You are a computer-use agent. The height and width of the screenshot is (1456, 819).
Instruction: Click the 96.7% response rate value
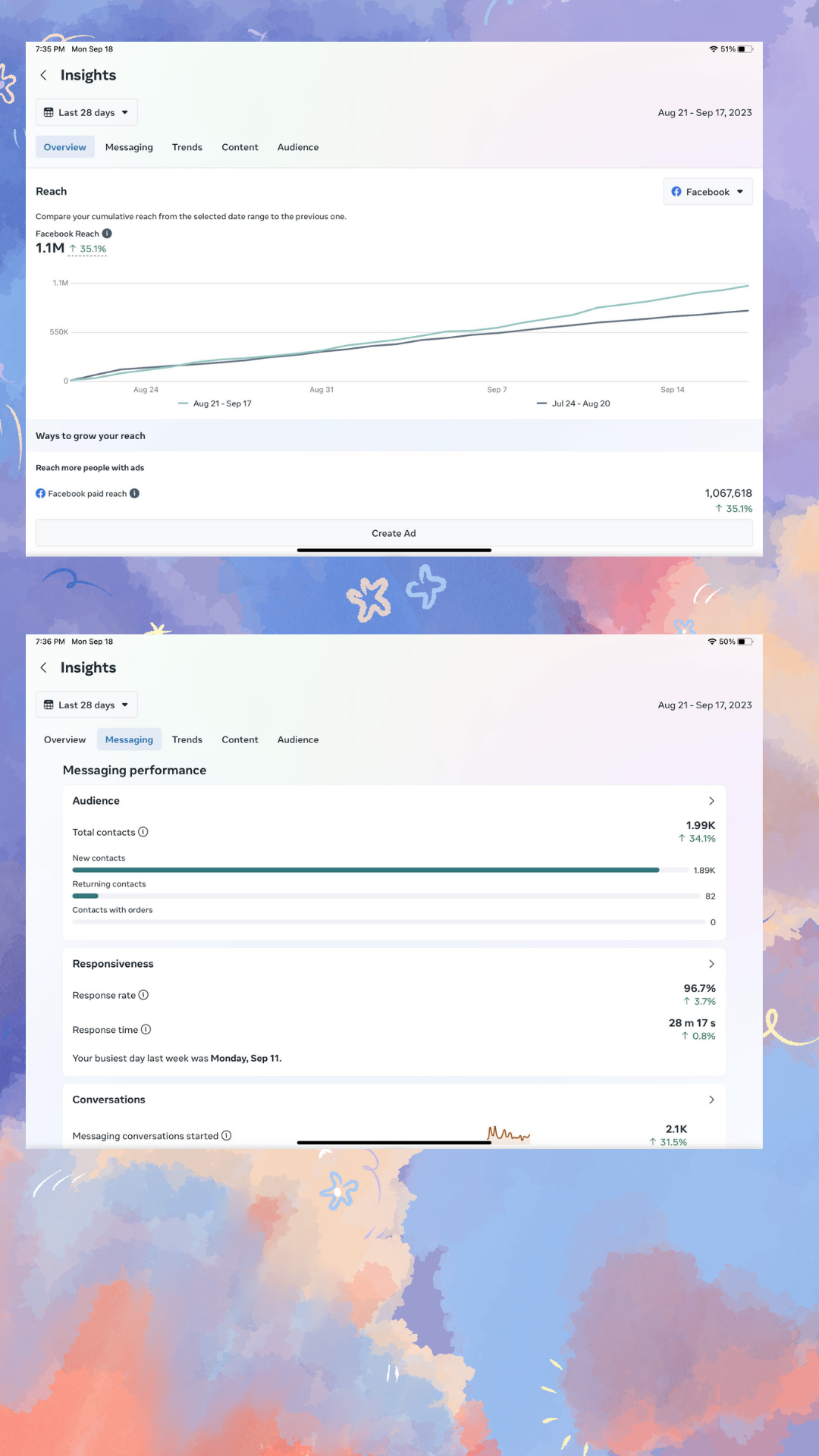(699, 988)
